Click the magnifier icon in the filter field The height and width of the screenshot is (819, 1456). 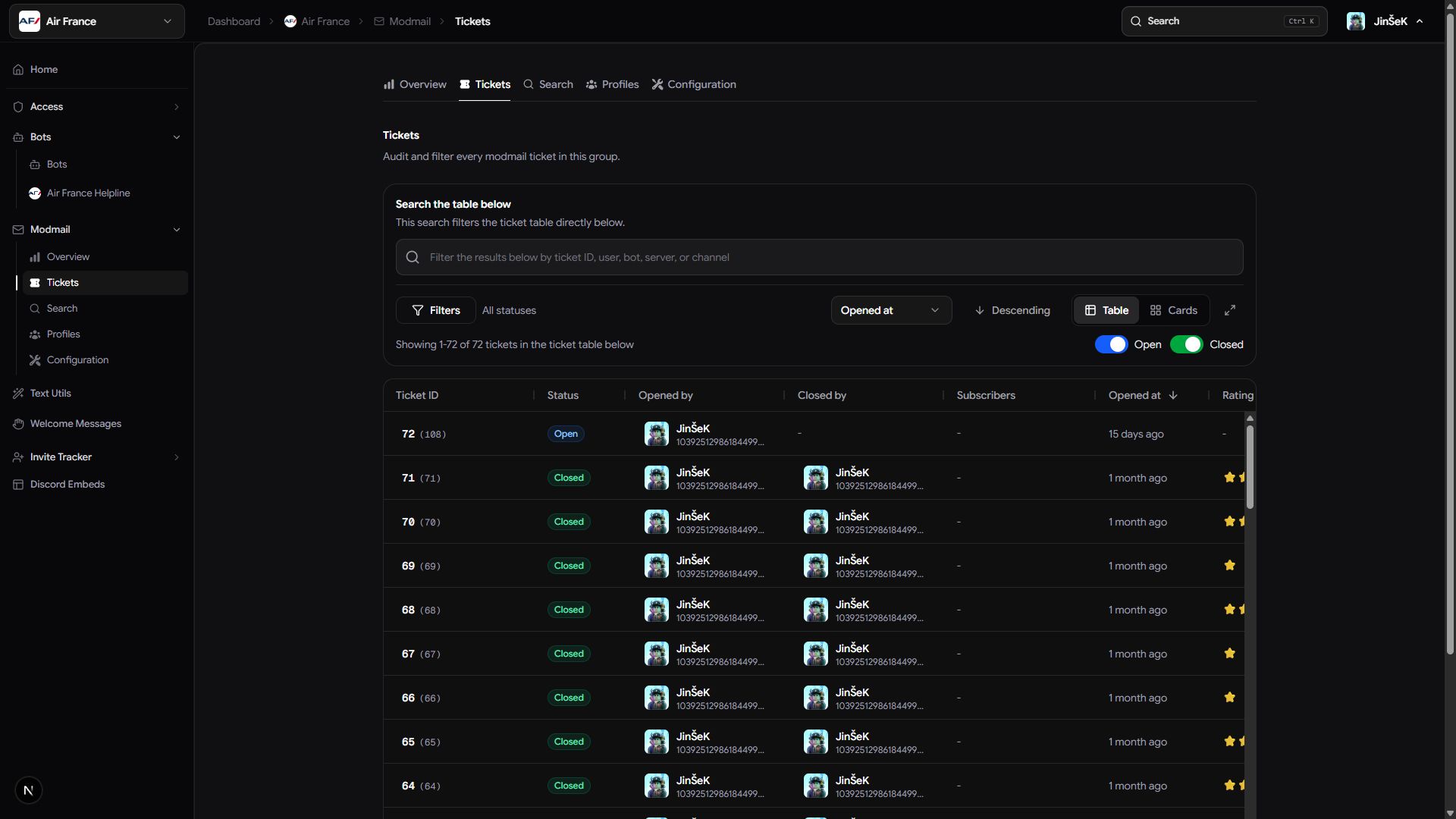coord(413,257)
